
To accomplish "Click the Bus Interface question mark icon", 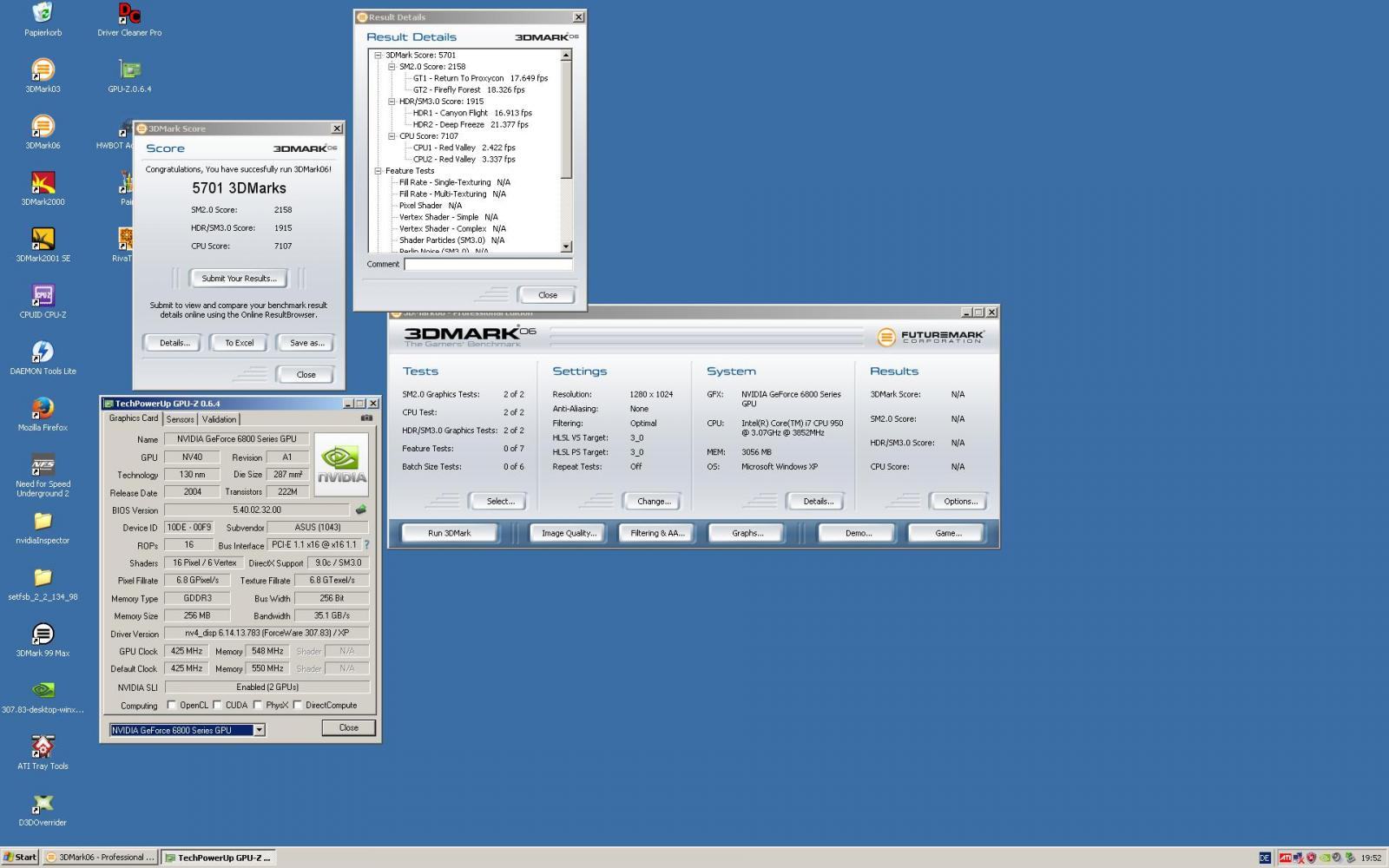I will point(366,545).
